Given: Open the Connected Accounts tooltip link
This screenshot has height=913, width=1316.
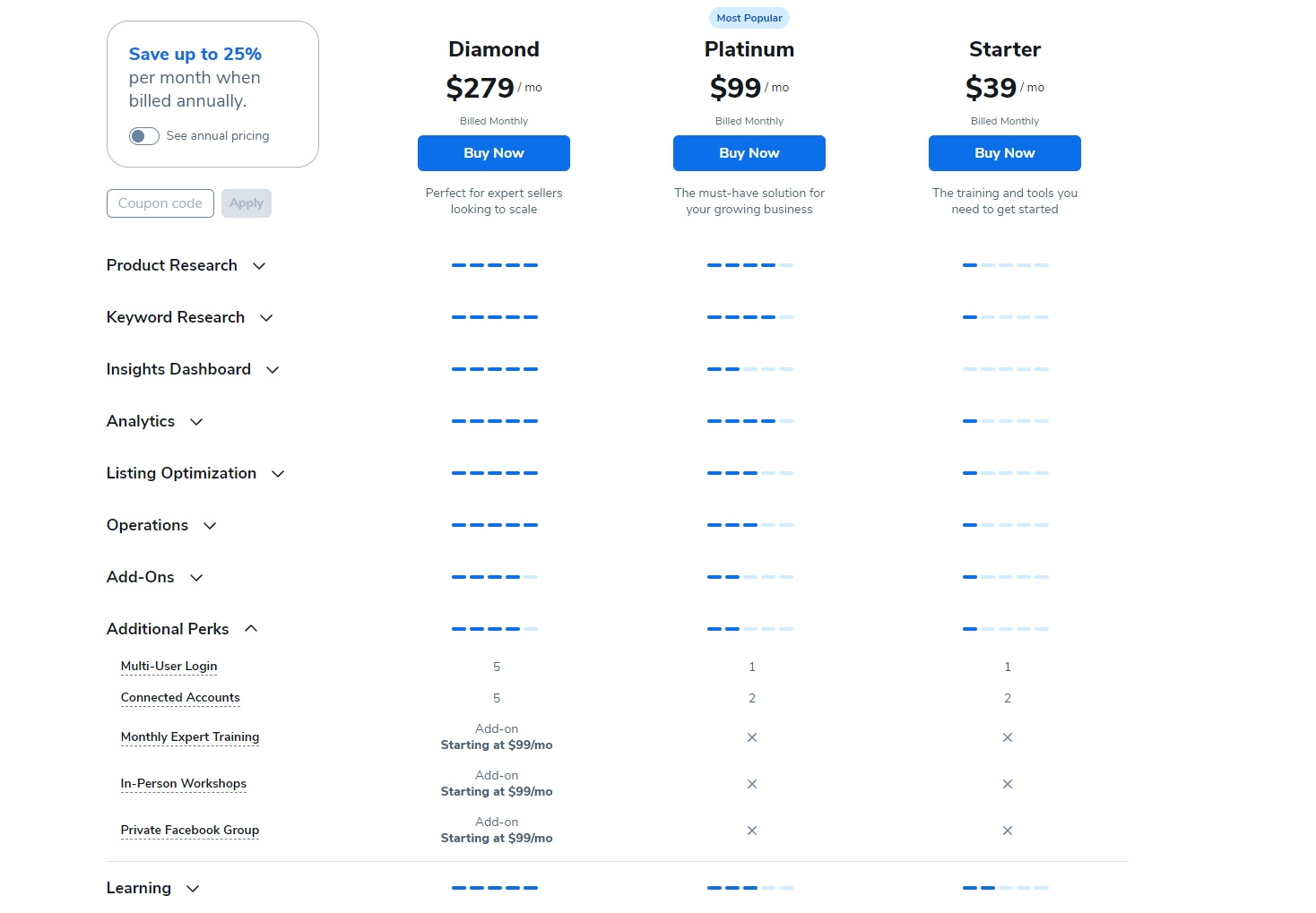Looking at the screenshot, I should 180,697.
